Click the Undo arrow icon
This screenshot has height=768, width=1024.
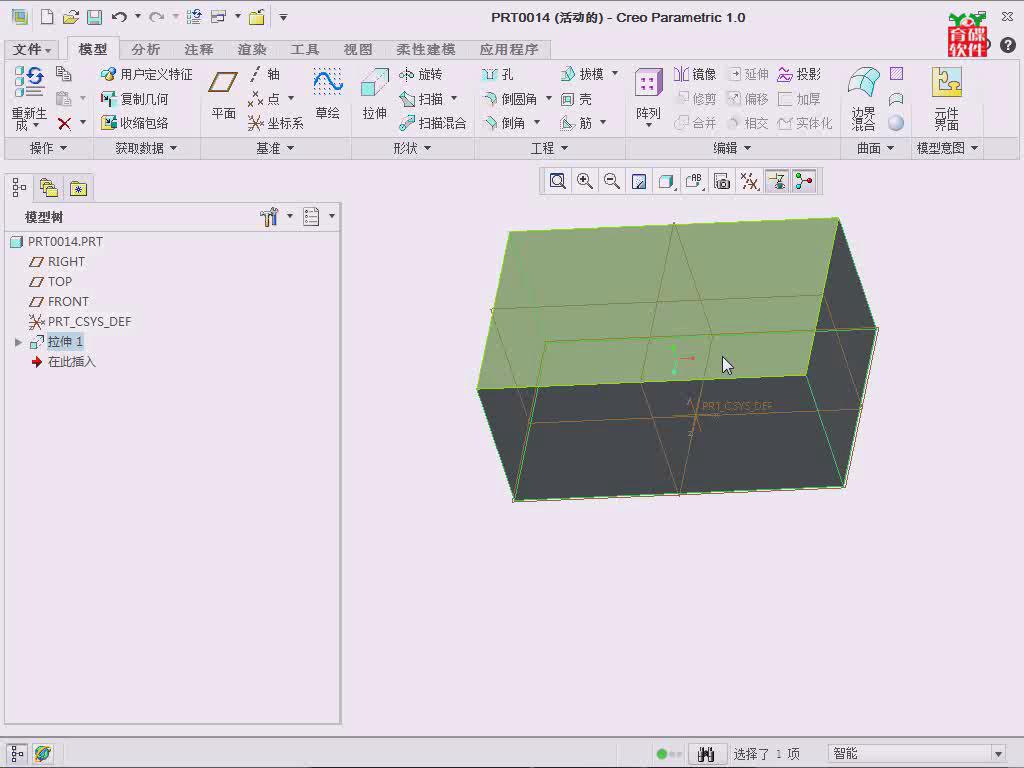point(119,17)
